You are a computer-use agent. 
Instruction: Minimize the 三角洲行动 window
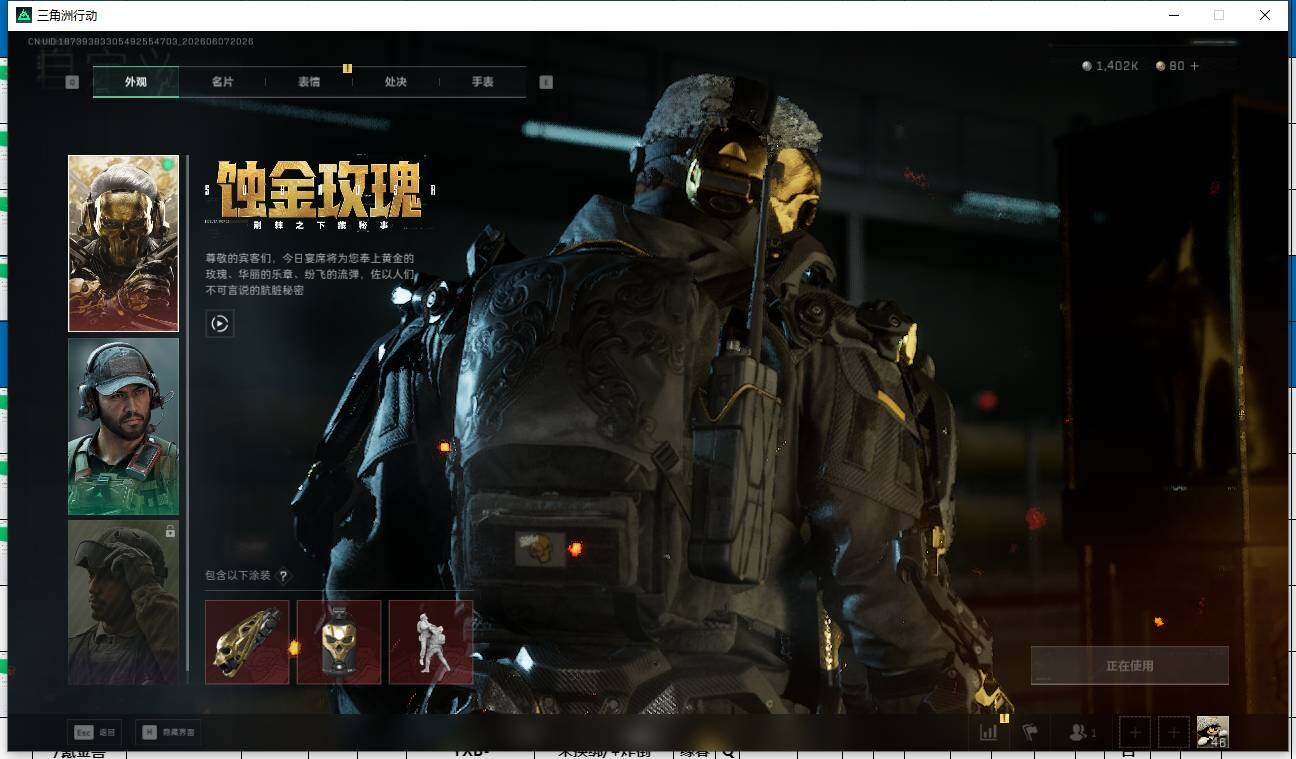pos(1173,15)
